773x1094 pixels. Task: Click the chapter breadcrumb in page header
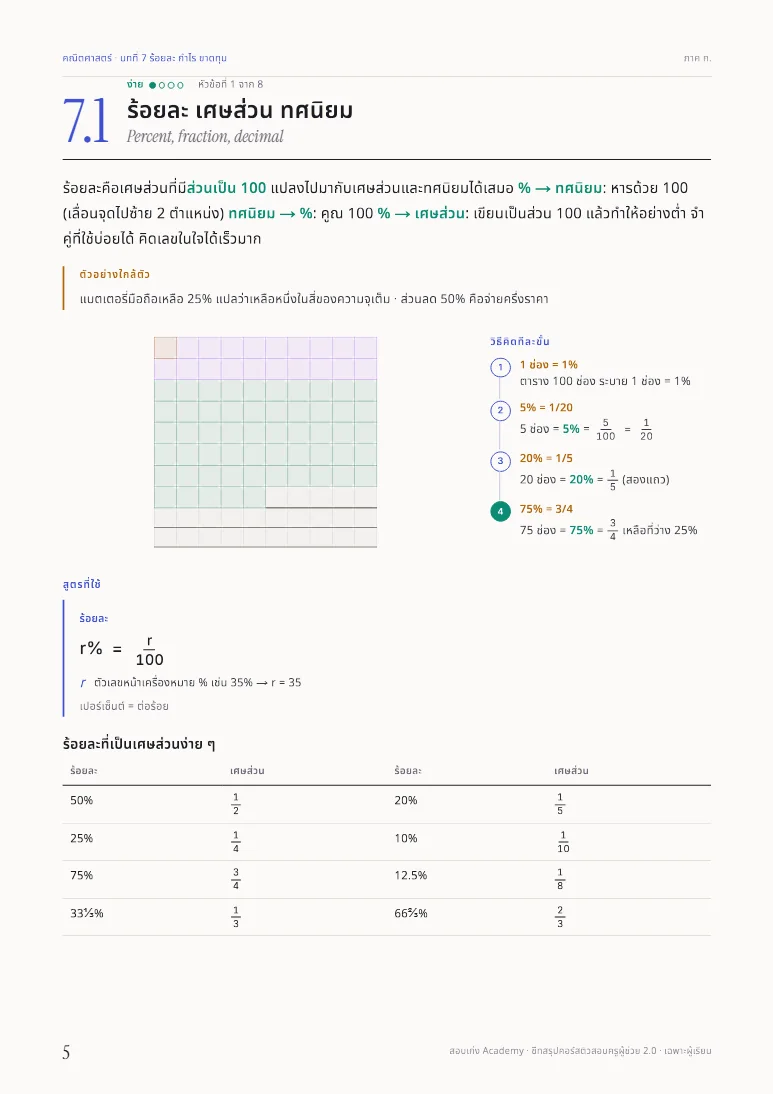pyautogui.click(x=144, y=58)
